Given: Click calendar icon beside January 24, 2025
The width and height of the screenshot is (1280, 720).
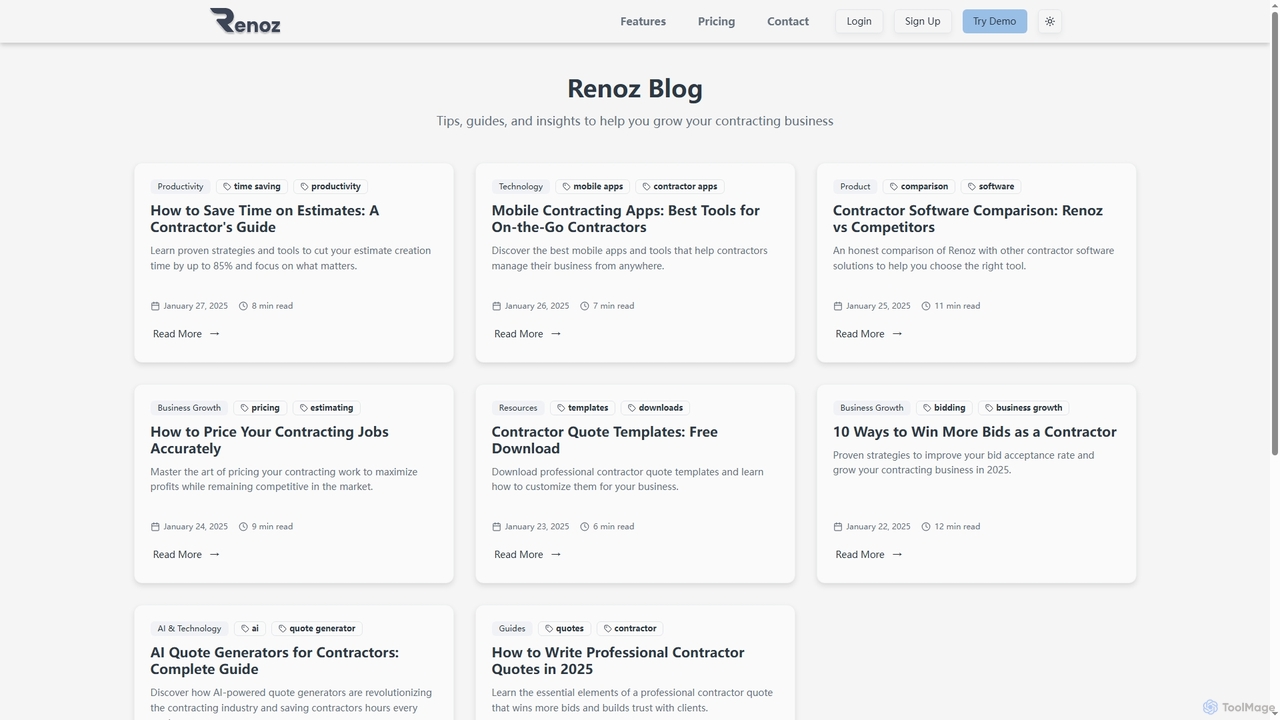Looking at the screenshot, I should point(155,527).
